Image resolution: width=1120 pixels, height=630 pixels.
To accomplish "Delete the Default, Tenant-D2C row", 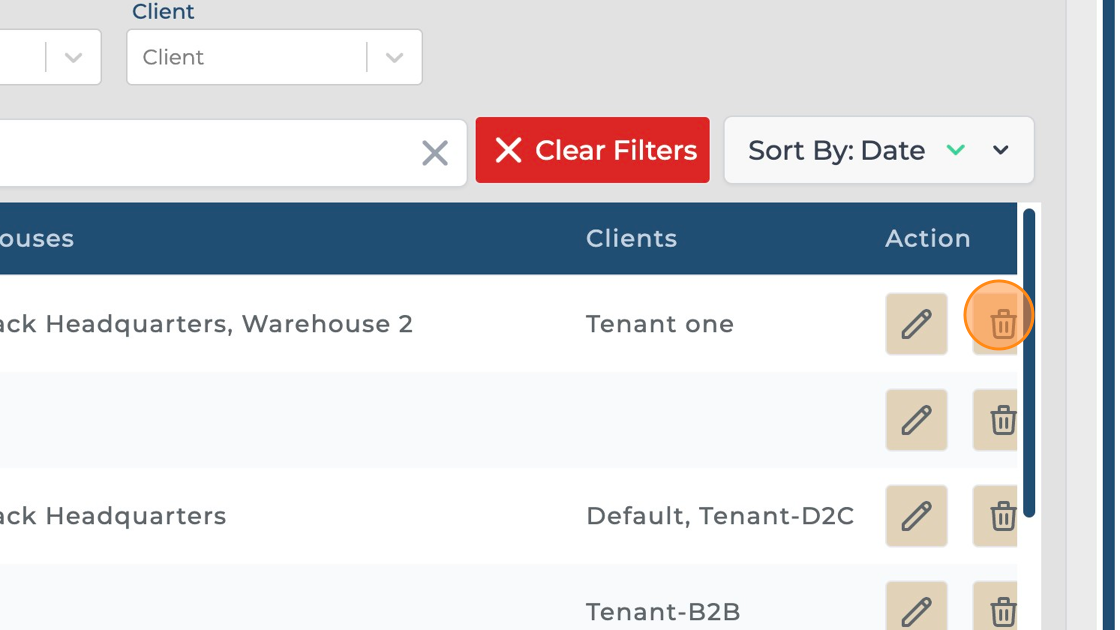I will click(1000, 516).
